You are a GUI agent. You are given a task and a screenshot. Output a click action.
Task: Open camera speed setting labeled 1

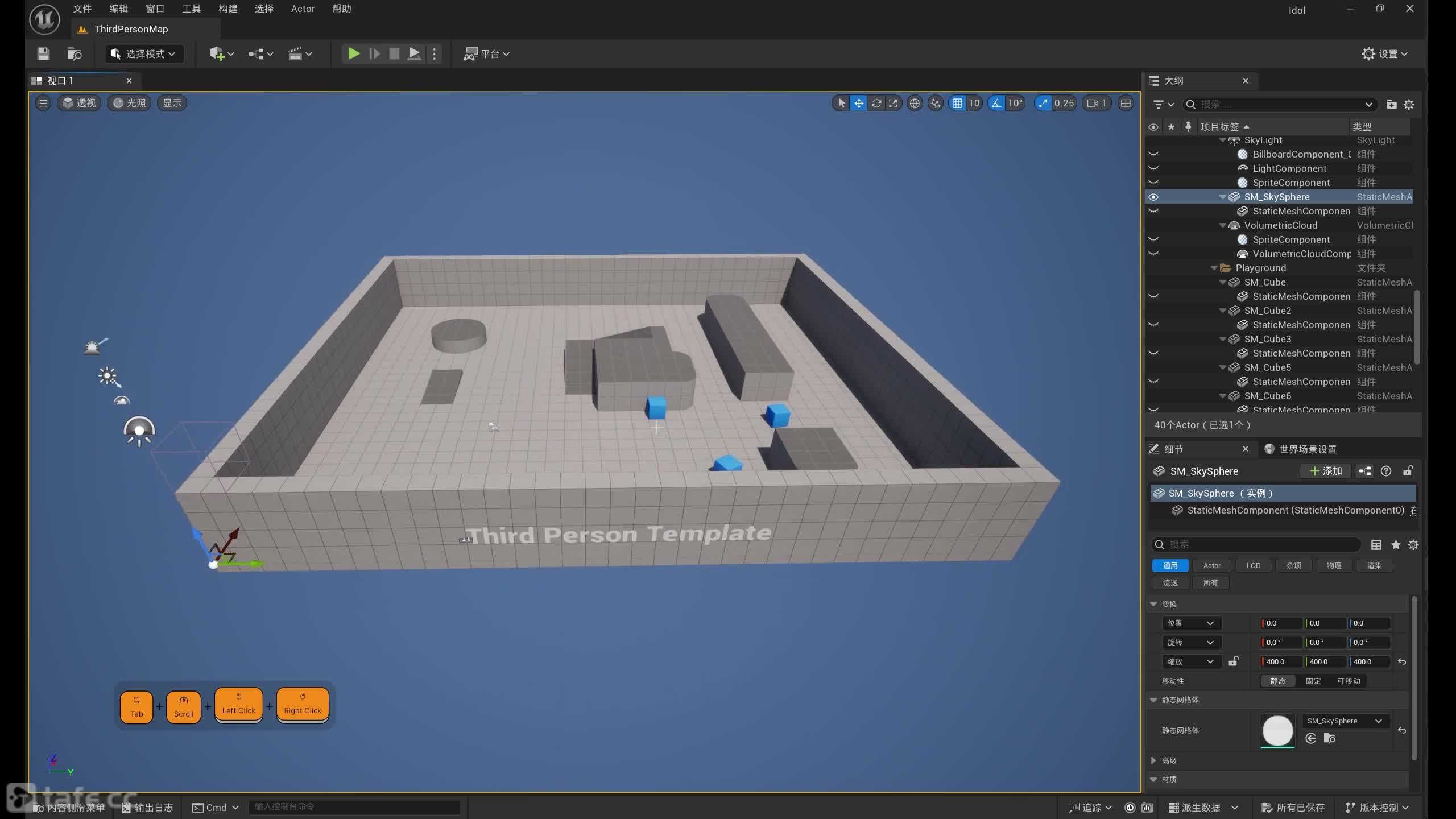[x=1097, y=103]
